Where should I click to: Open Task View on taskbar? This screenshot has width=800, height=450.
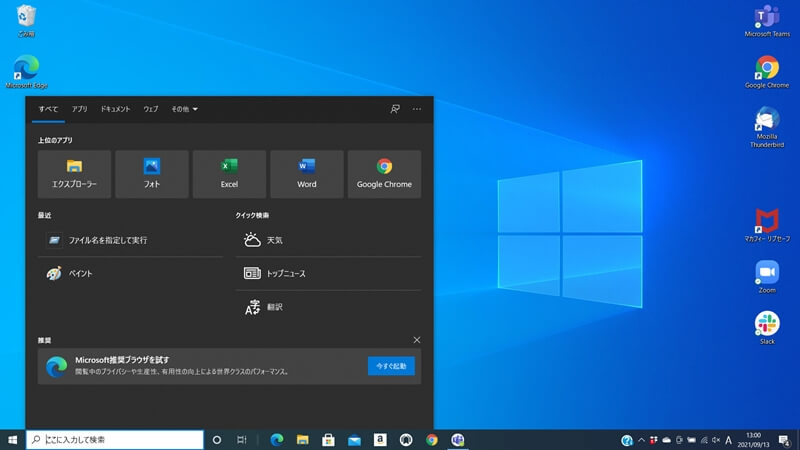pos(242,440)
